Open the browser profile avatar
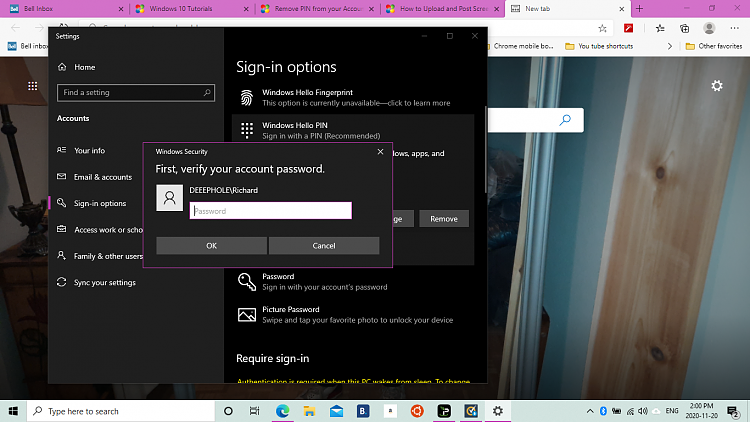Screen dimensions: 750x422 (709, 28)
